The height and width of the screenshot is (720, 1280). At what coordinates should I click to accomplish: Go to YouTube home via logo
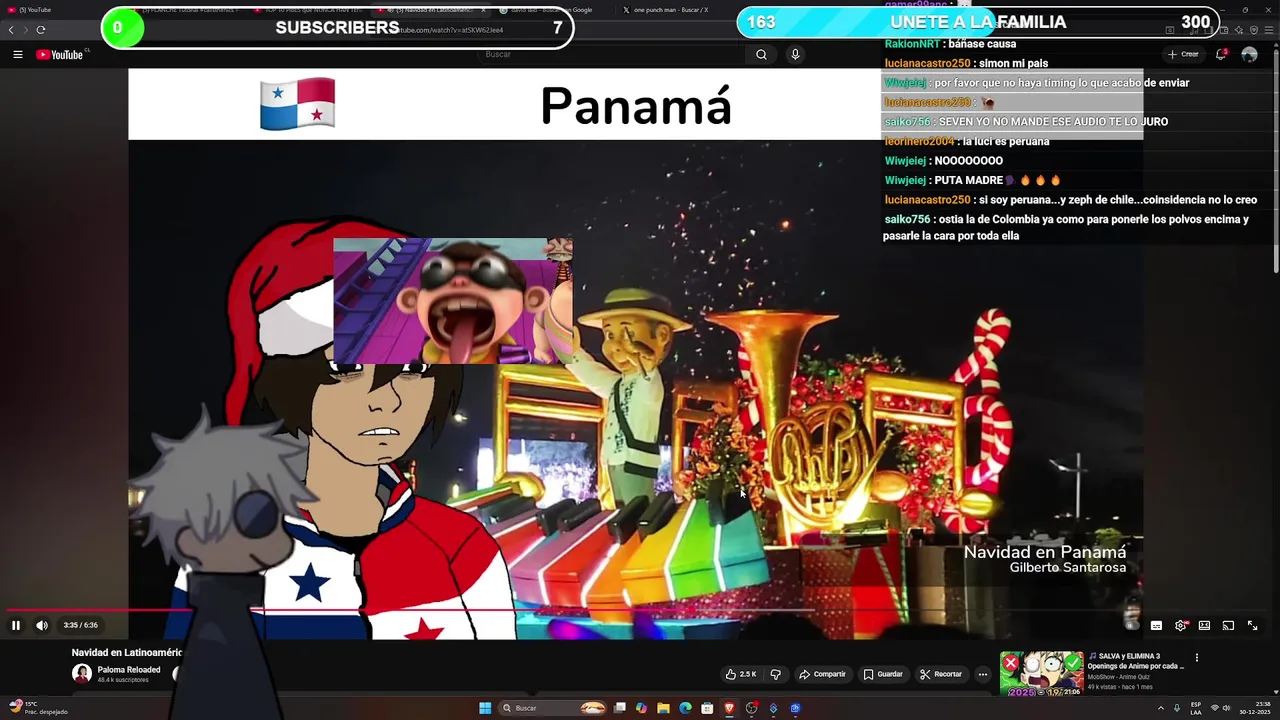click(62, 54)
